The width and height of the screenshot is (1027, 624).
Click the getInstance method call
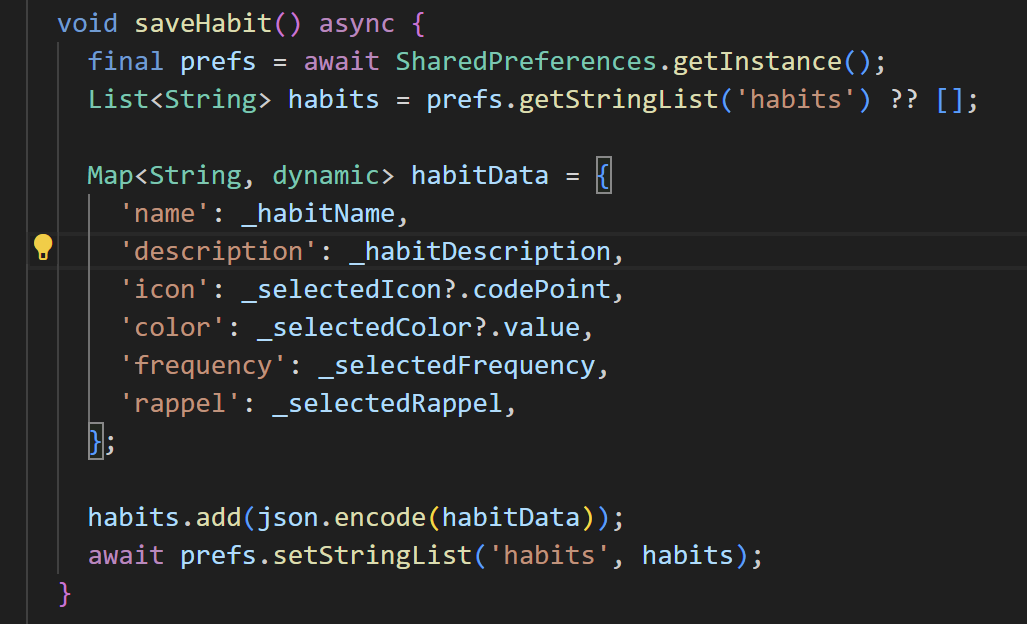pos(757,62)
